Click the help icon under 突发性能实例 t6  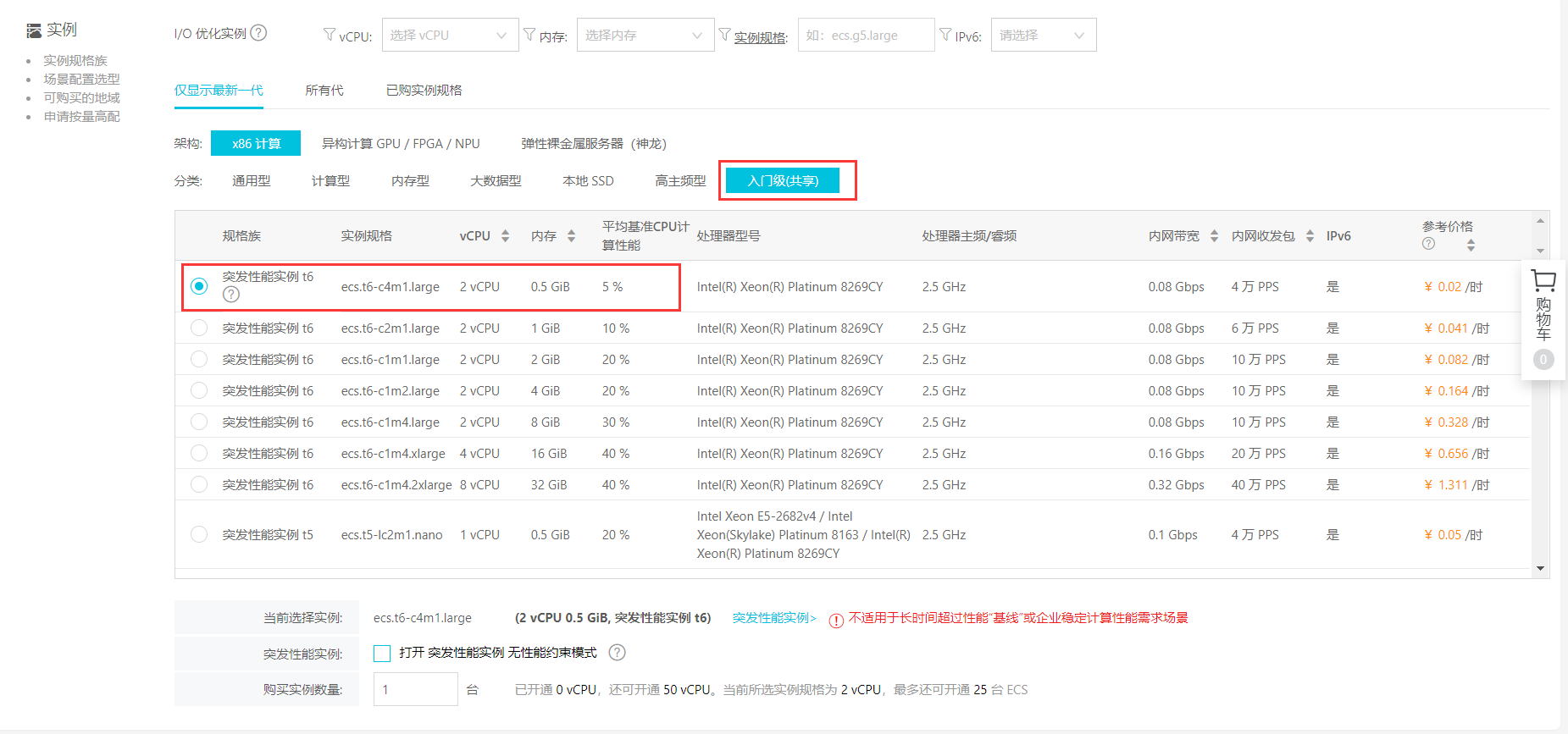231,295
